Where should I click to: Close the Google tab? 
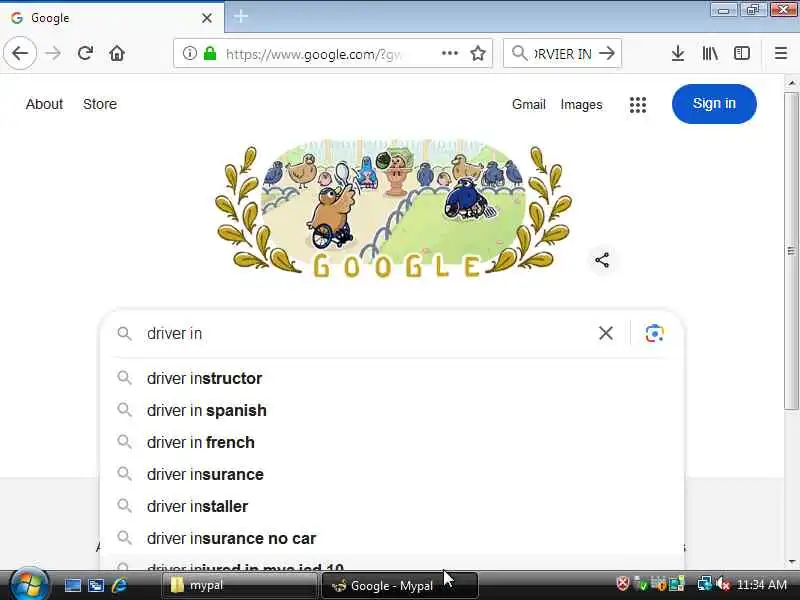pos(207,18)
